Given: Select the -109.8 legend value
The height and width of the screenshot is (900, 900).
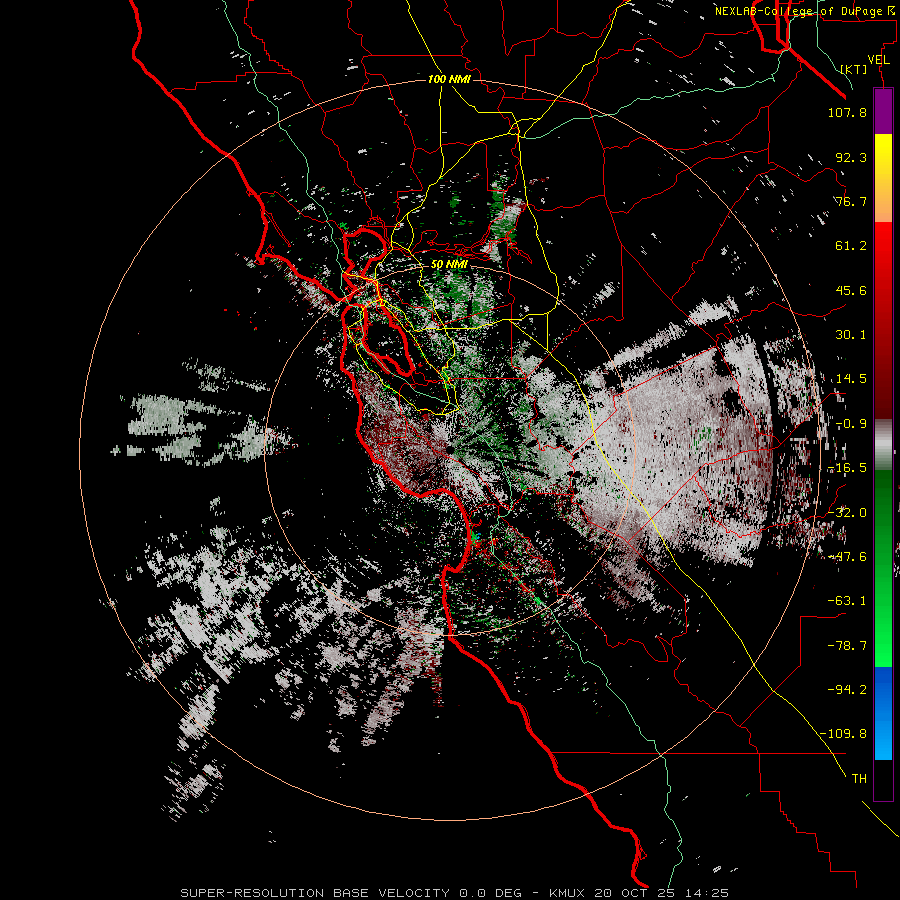Looking at the screenshot, I should 843,734.
